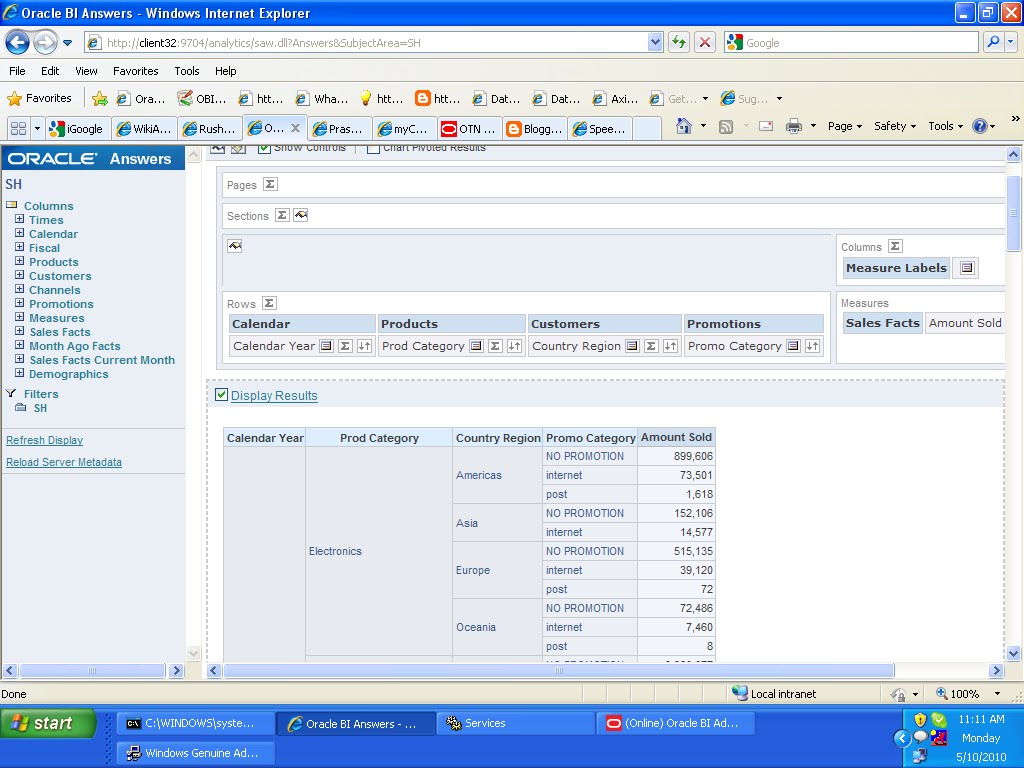Click the chart icon below Sections
Viewport: 1024px width, 768px height.
234,246
